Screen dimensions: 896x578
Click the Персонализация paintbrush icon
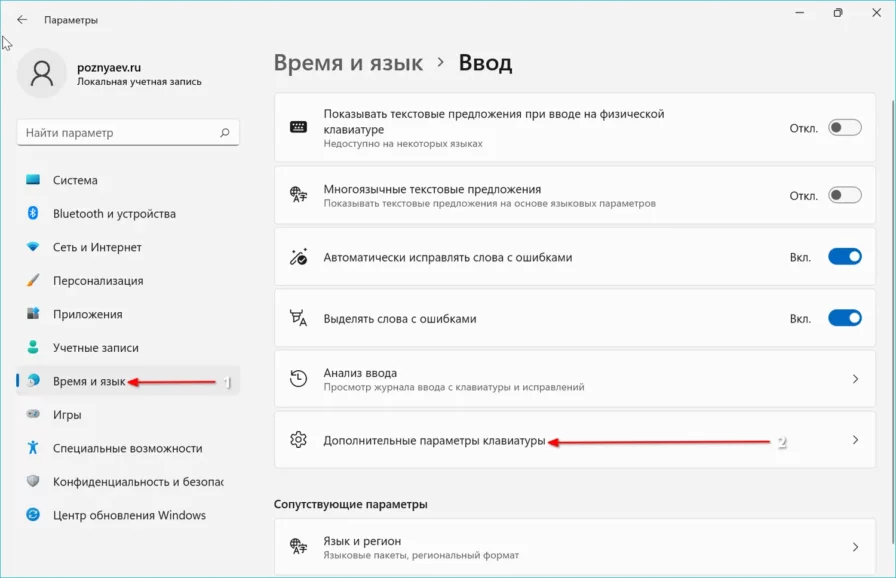coord(33,281)
